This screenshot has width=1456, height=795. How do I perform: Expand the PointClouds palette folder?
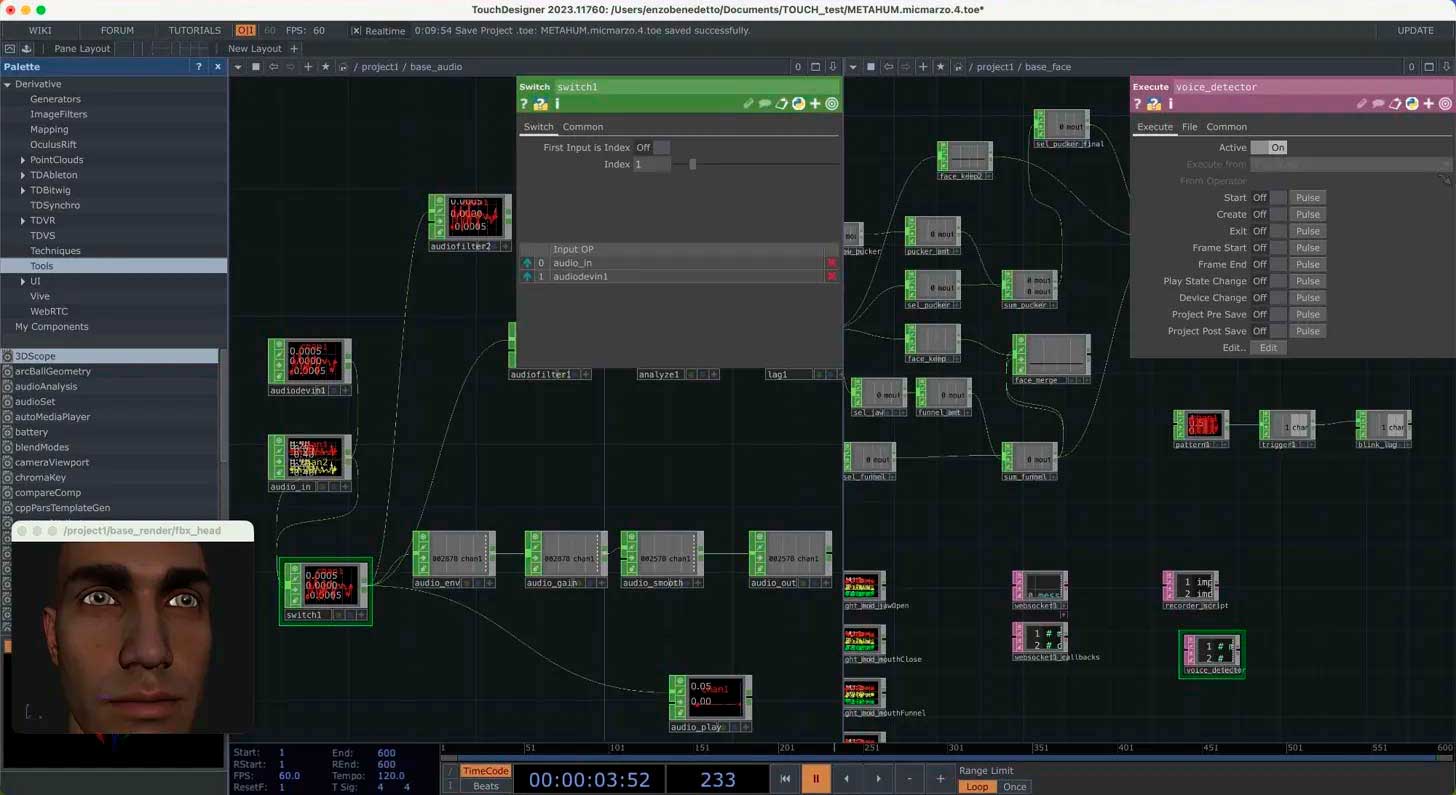pyautogui.click(x=23, y=160)
